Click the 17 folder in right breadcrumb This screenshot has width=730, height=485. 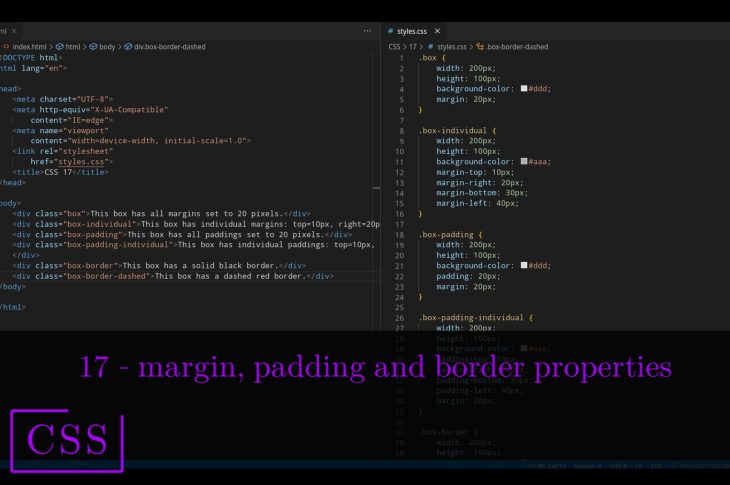[x=412, y=46]
